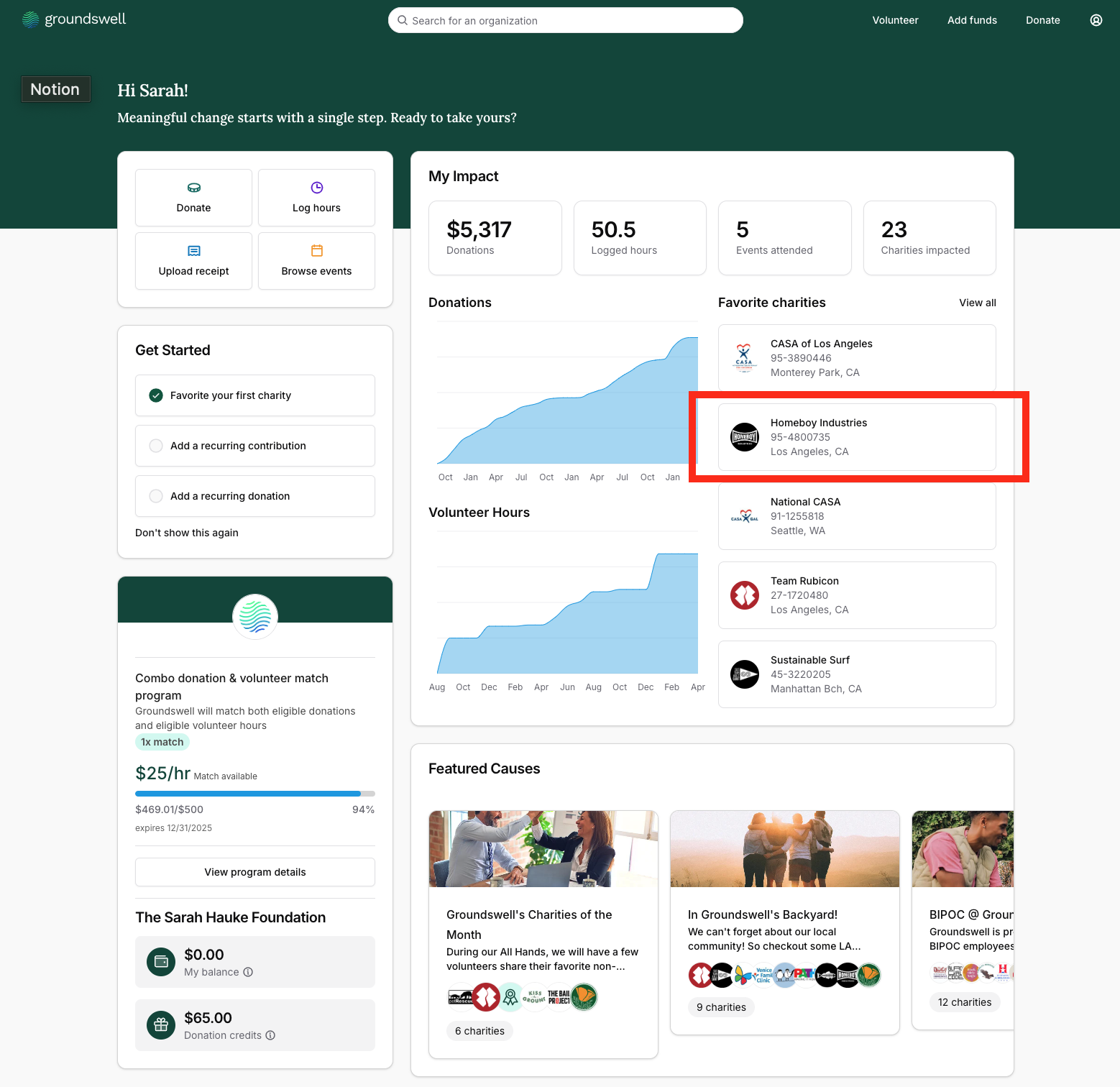This screenshot has height=1087, width=1120.
Task: Click the Donations area chart
Action: (567, 400)
